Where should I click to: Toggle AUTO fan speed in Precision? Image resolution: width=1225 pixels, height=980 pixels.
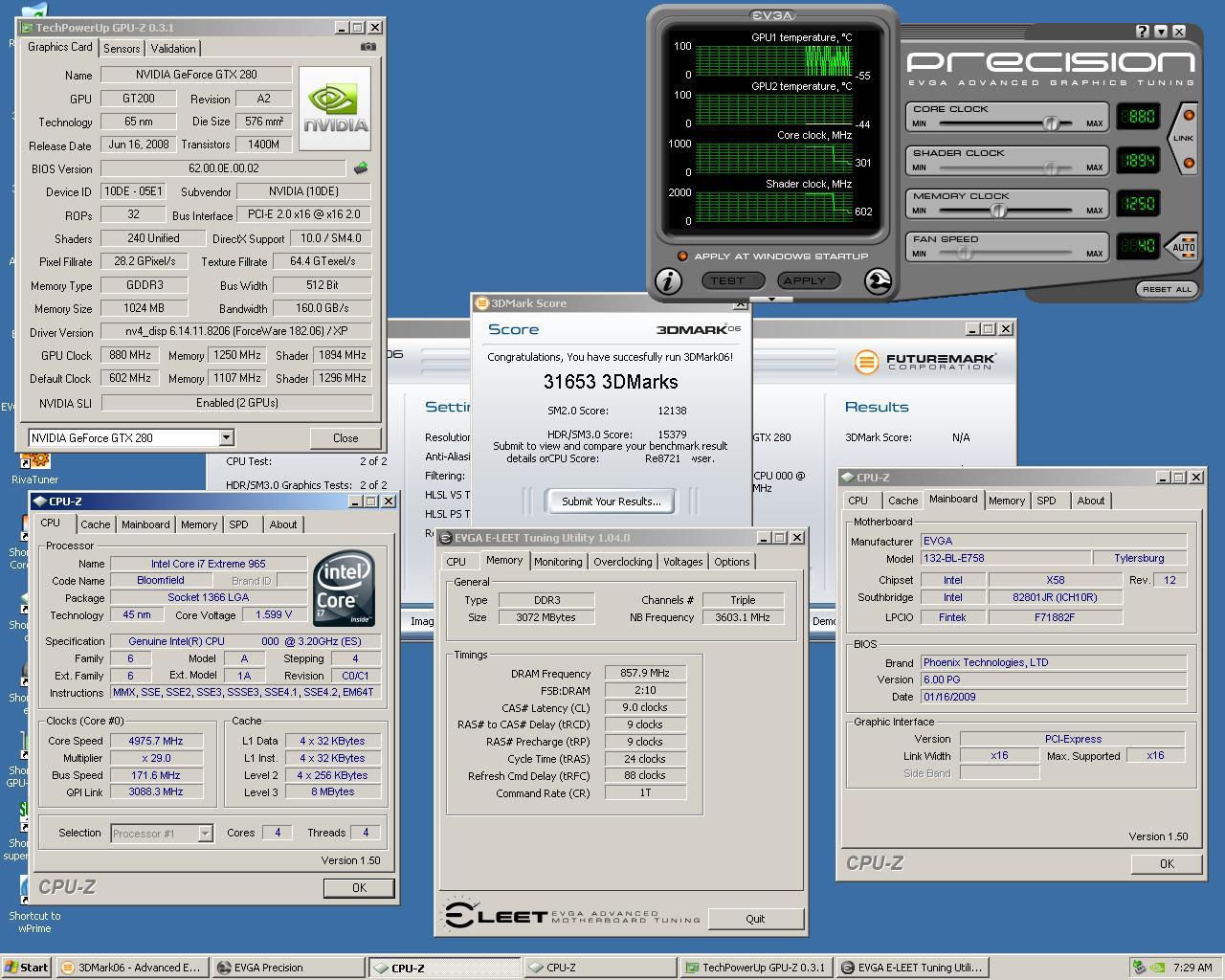point(1184,247)
